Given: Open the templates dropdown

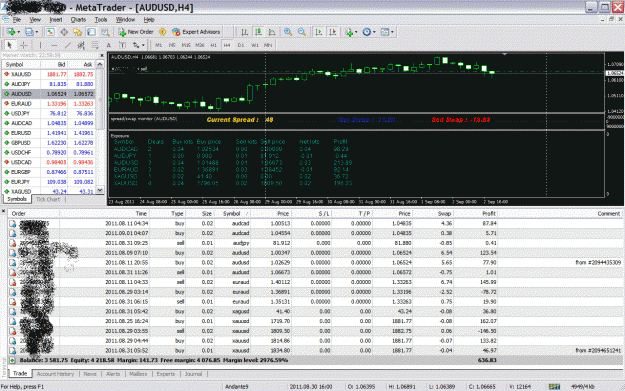Looking at the screenshot, I should (392, 32).
